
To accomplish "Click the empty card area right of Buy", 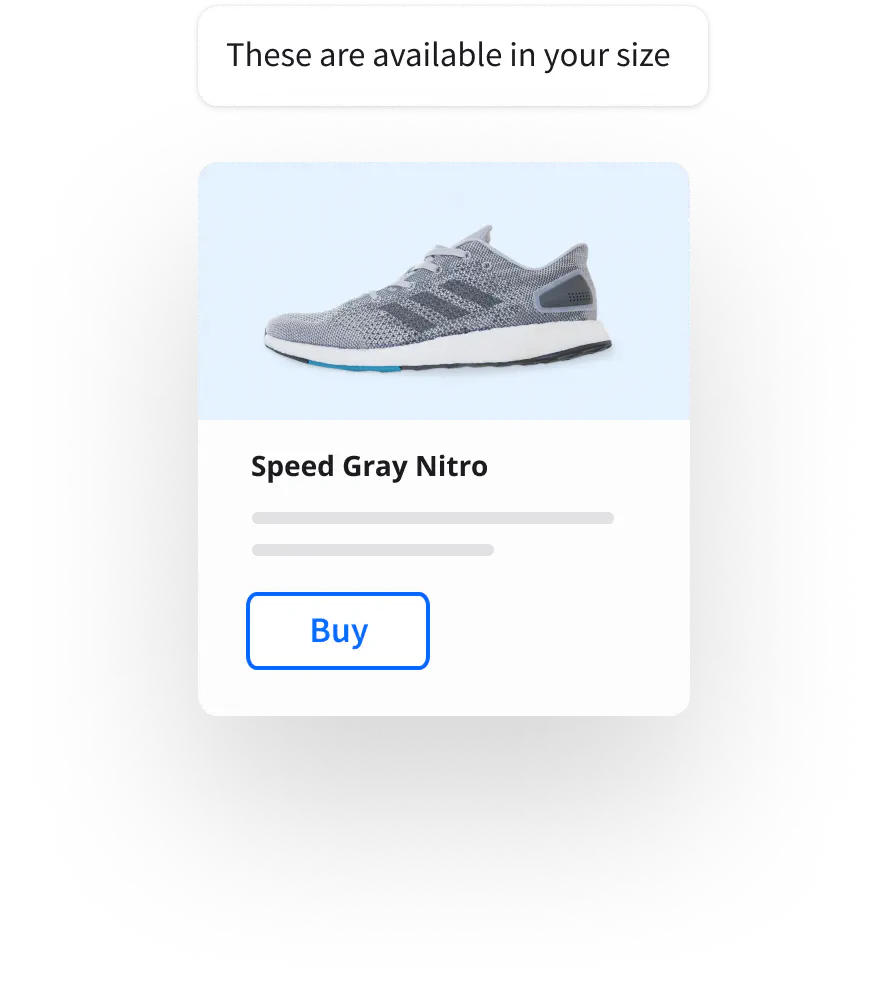I will coord(557,631).
